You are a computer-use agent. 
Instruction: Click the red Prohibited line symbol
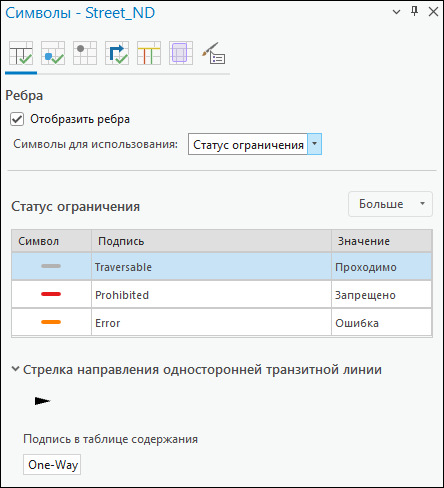(51, 294)
